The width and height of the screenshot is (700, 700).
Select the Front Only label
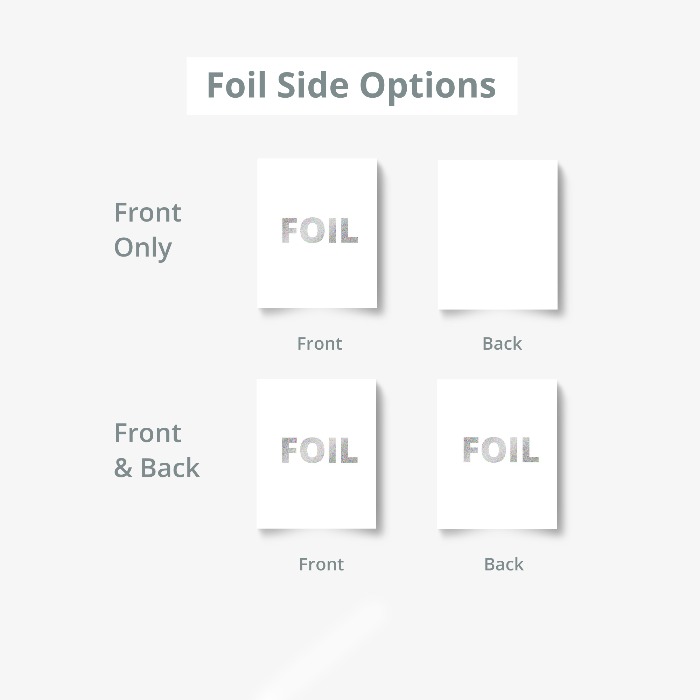pos(148,230)
